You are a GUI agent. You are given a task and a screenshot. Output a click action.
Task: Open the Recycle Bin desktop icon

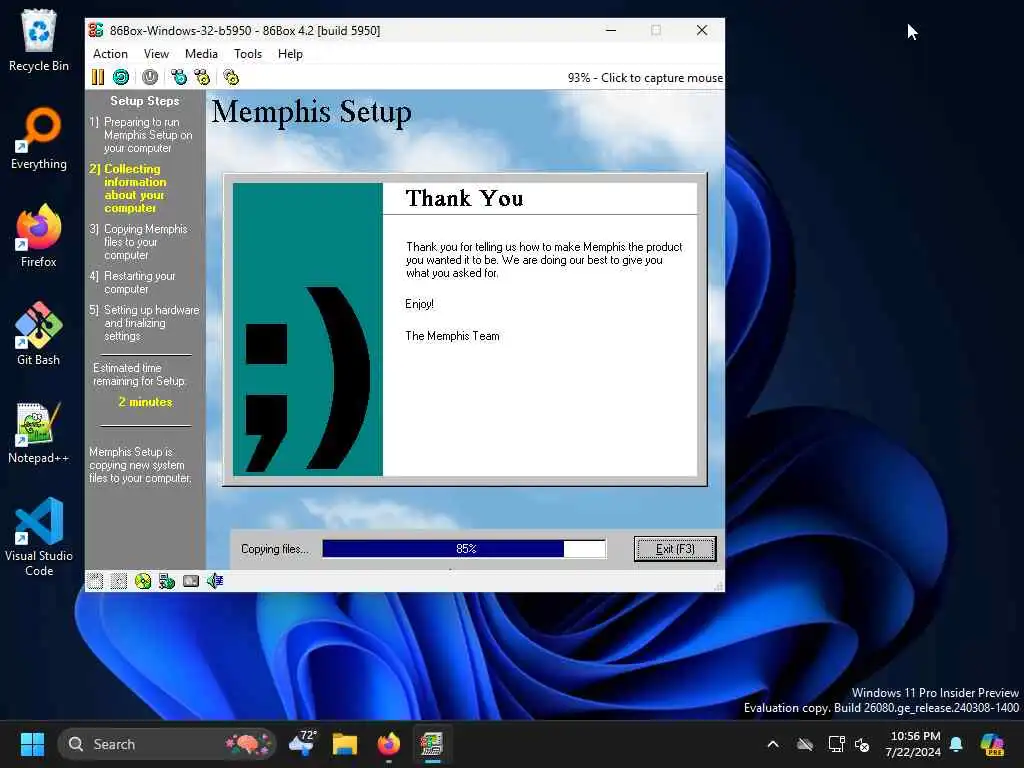click(x=39, y=40)
